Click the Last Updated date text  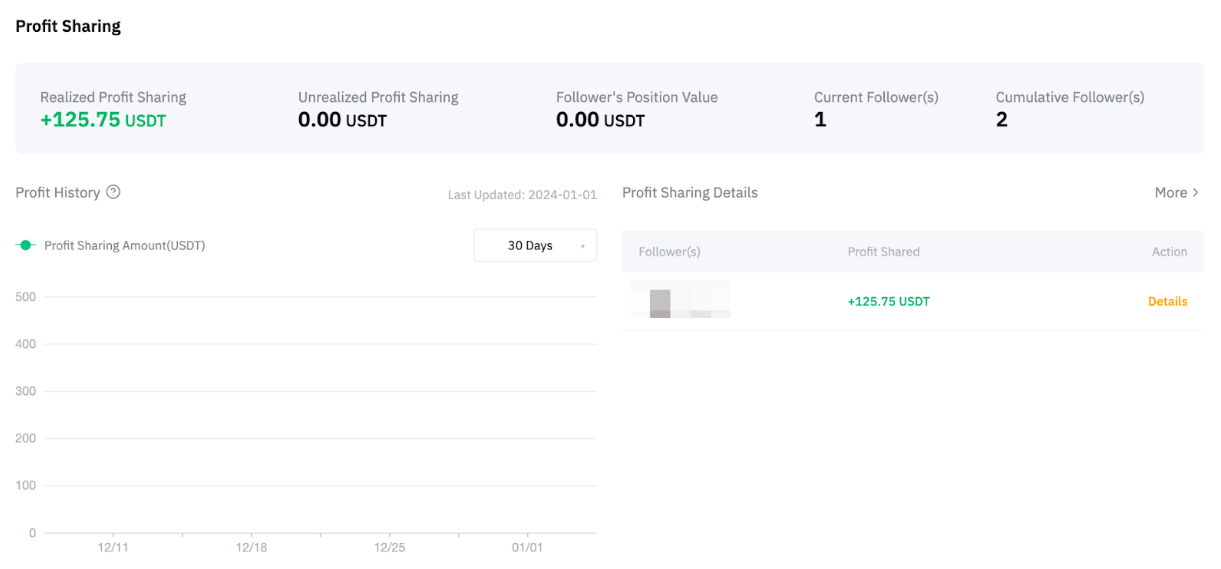522,194
